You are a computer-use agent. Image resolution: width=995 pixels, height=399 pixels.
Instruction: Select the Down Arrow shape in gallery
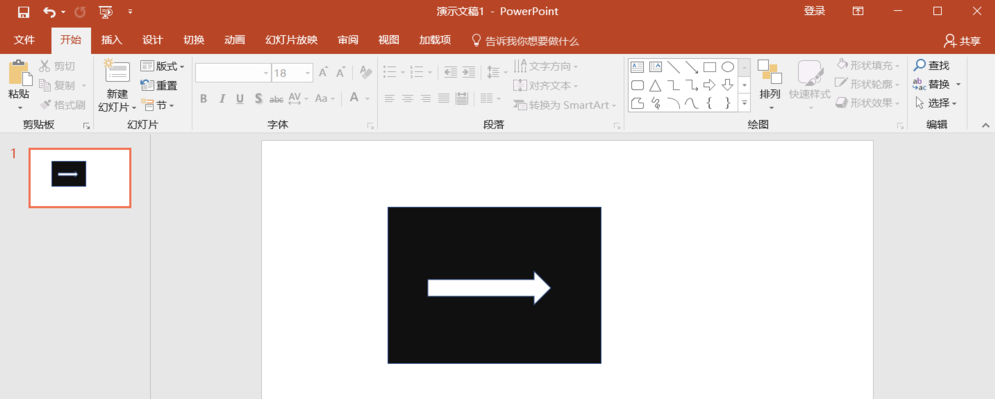pyautogui.click(x=728, y=85)
